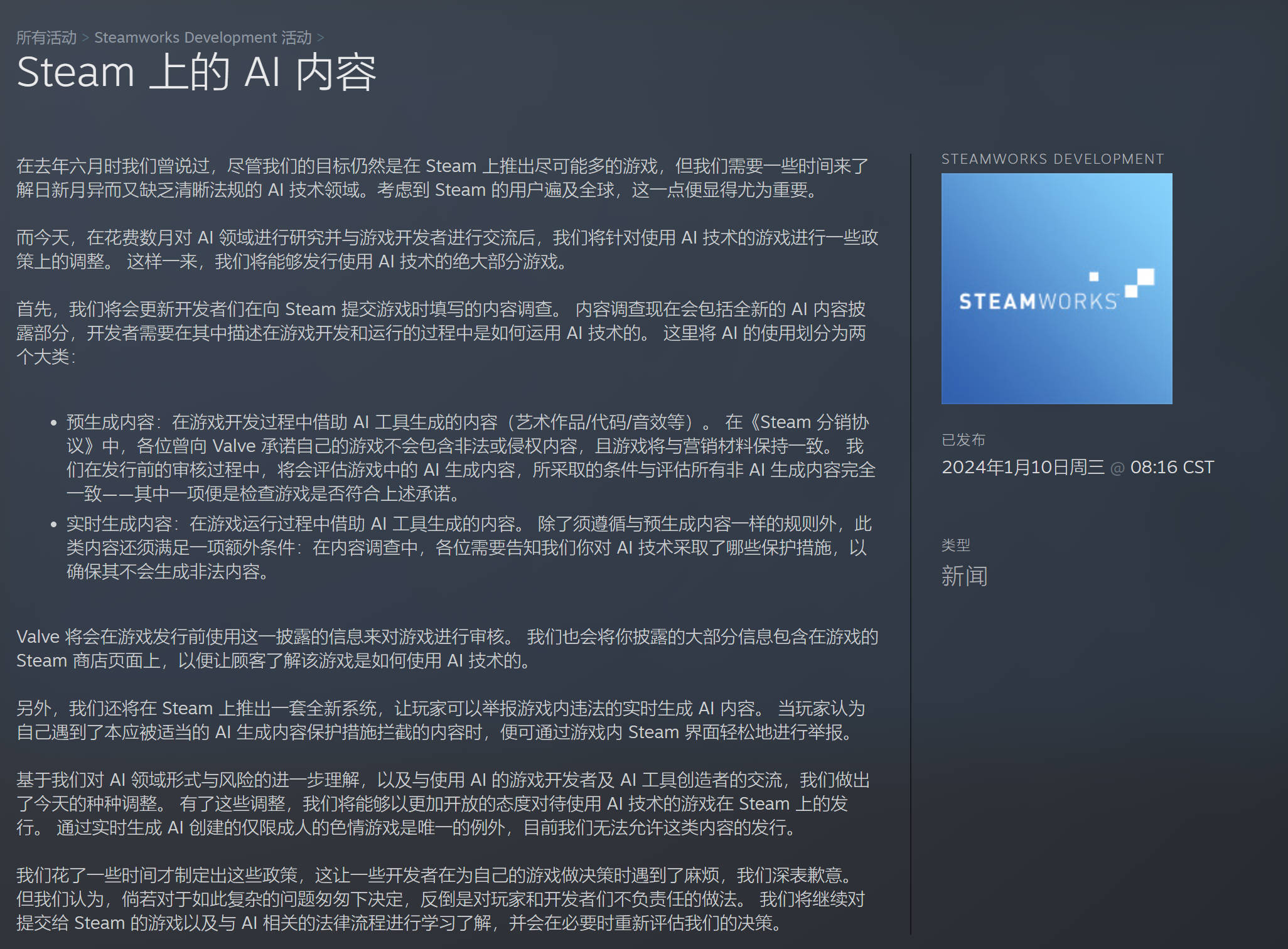Click paragraph starting 另外，我们还将在 Steam
Image resolution: width=1288 pixels, height=949 pixels.
[441, 720]
